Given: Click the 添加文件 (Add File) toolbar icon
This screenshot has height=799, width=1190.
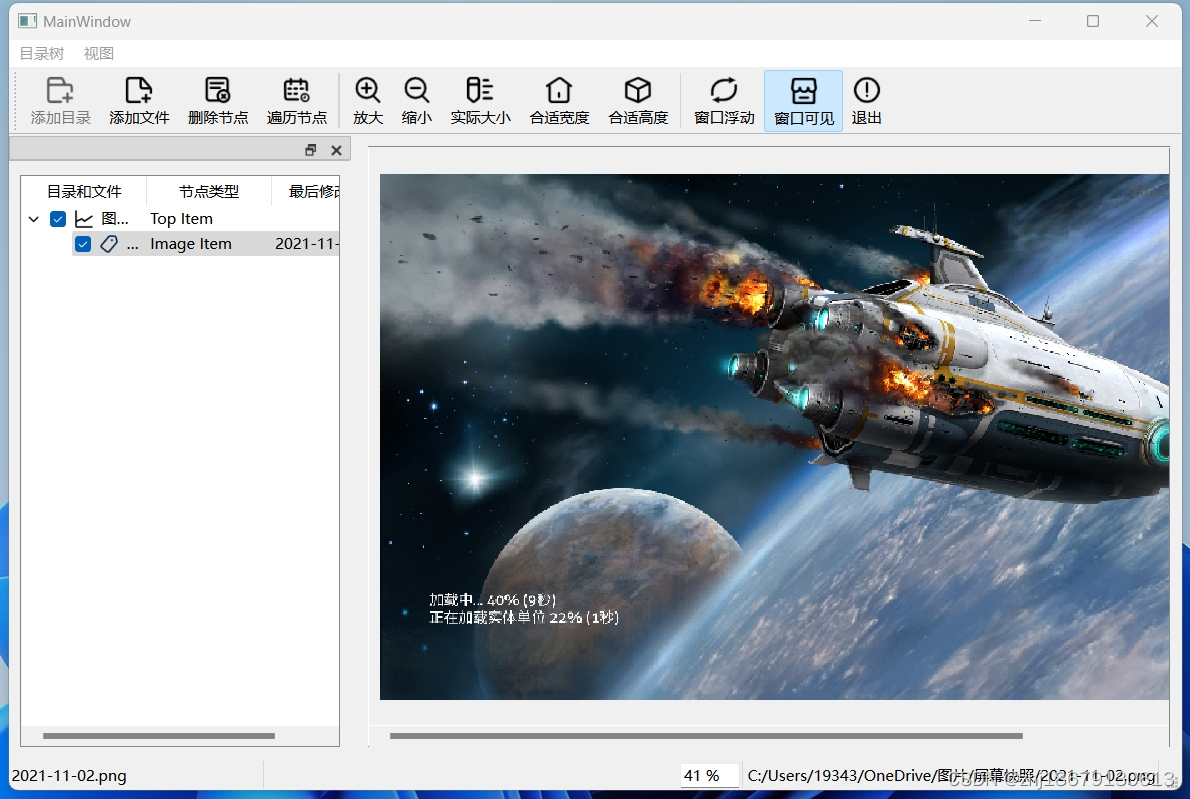Looking at the screenshot, I should (x=139, y=101).
